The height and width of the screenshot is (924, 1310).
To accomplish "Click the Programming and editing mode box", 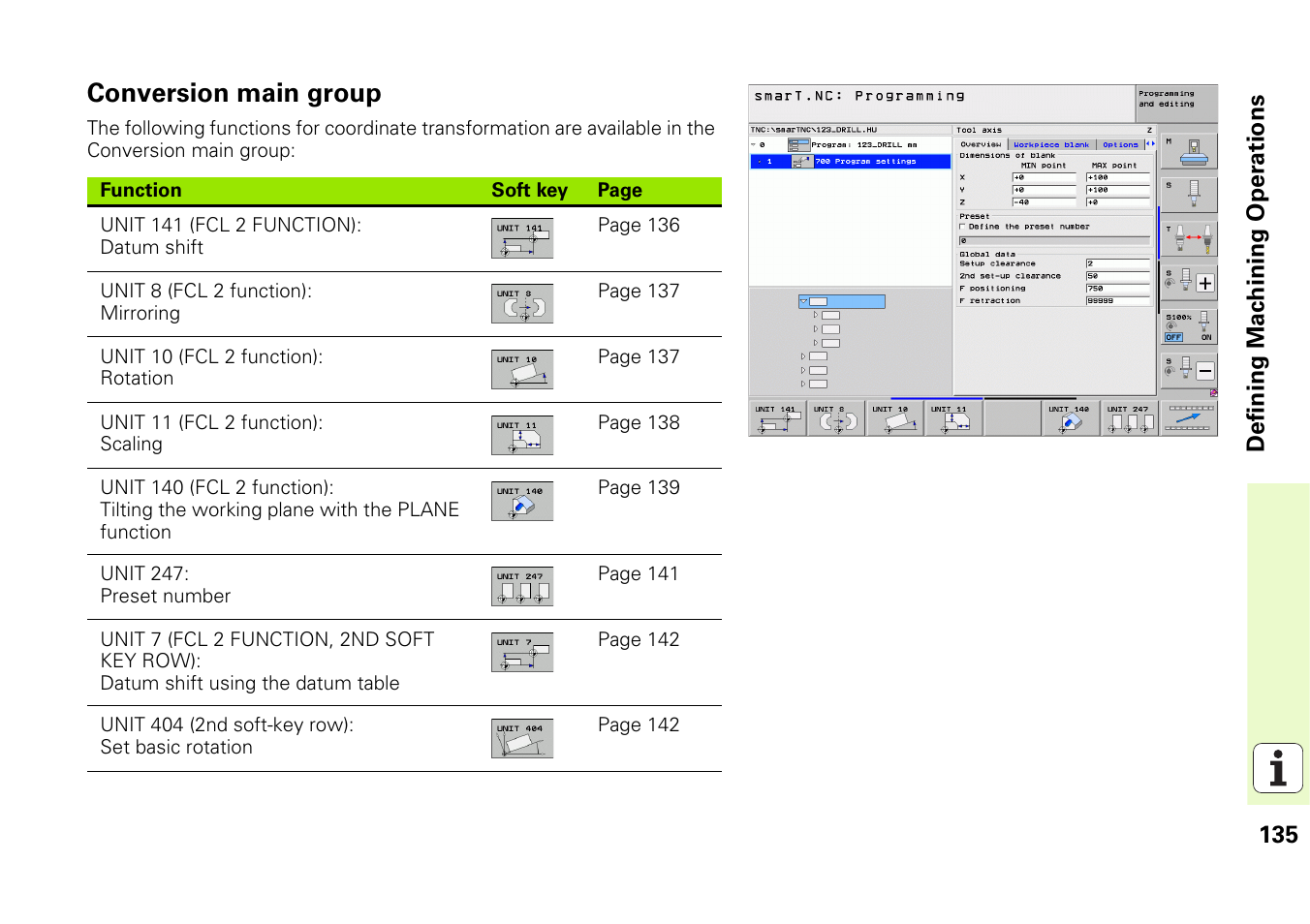I will (x=1176, y=103).
